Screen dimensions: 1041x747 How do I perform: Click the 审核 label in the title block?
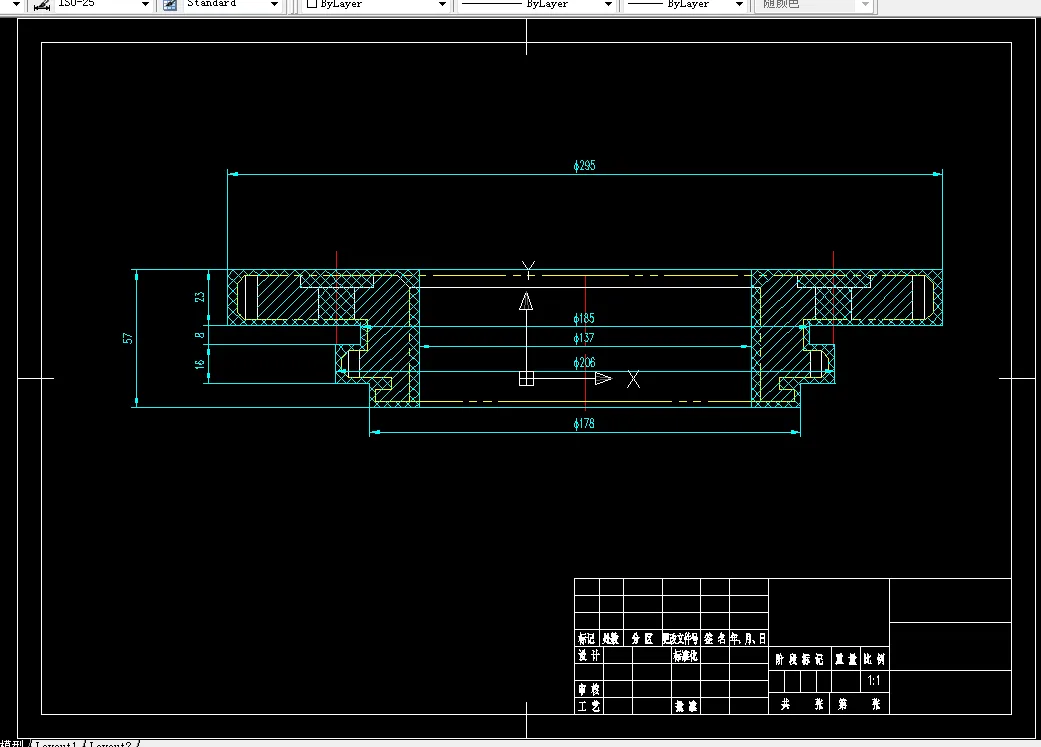tap(588, 689)
